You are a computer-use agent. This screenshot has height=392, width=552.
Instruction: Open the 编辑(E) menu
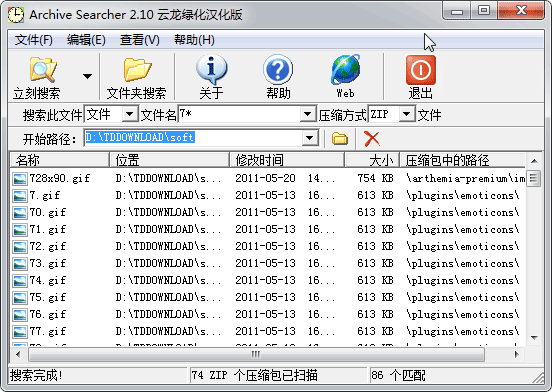click(x=86, y=40)
